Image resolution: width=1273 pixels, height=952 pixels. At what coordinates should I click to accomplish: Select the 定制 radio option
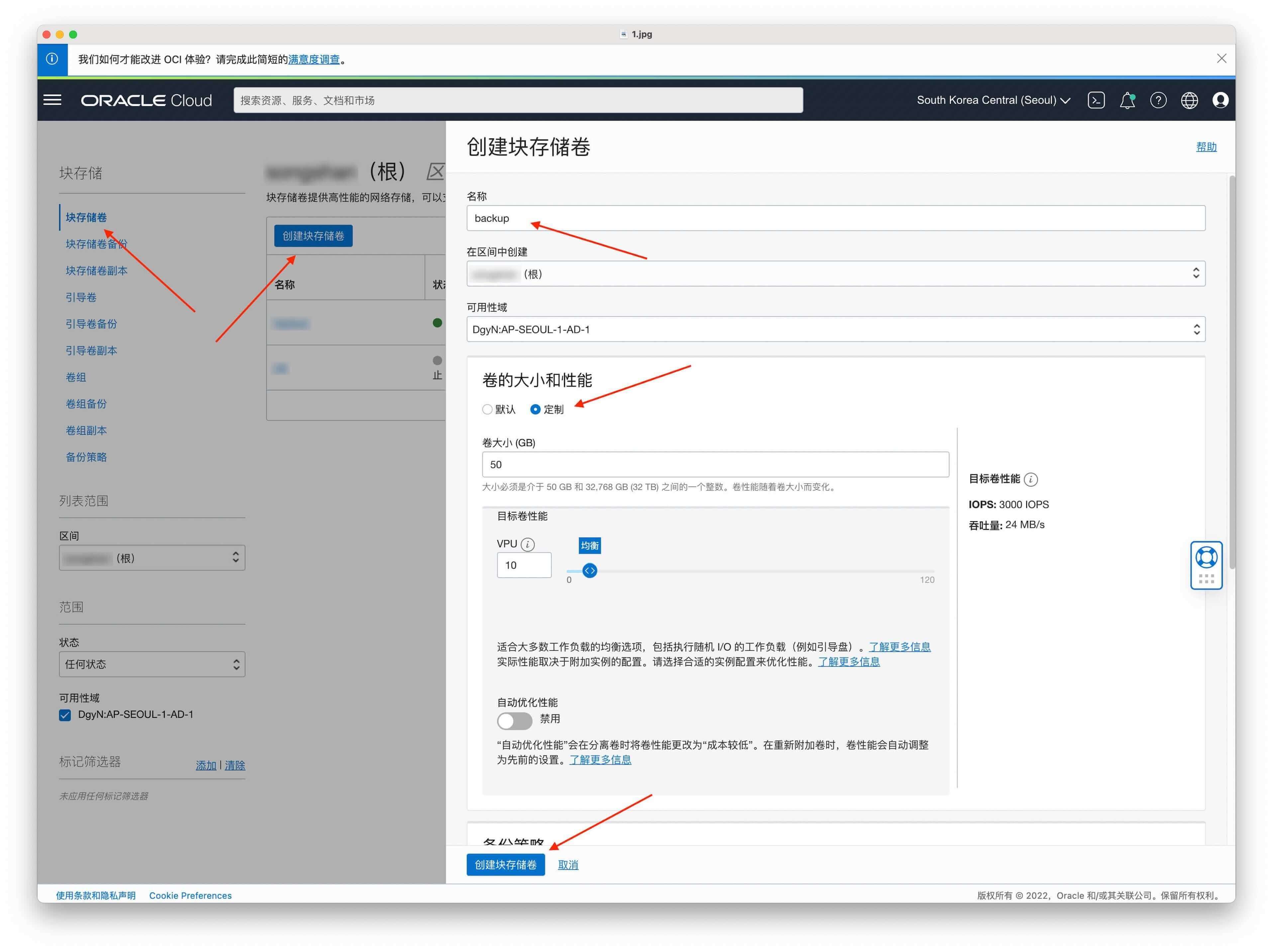tap(535, 409)
